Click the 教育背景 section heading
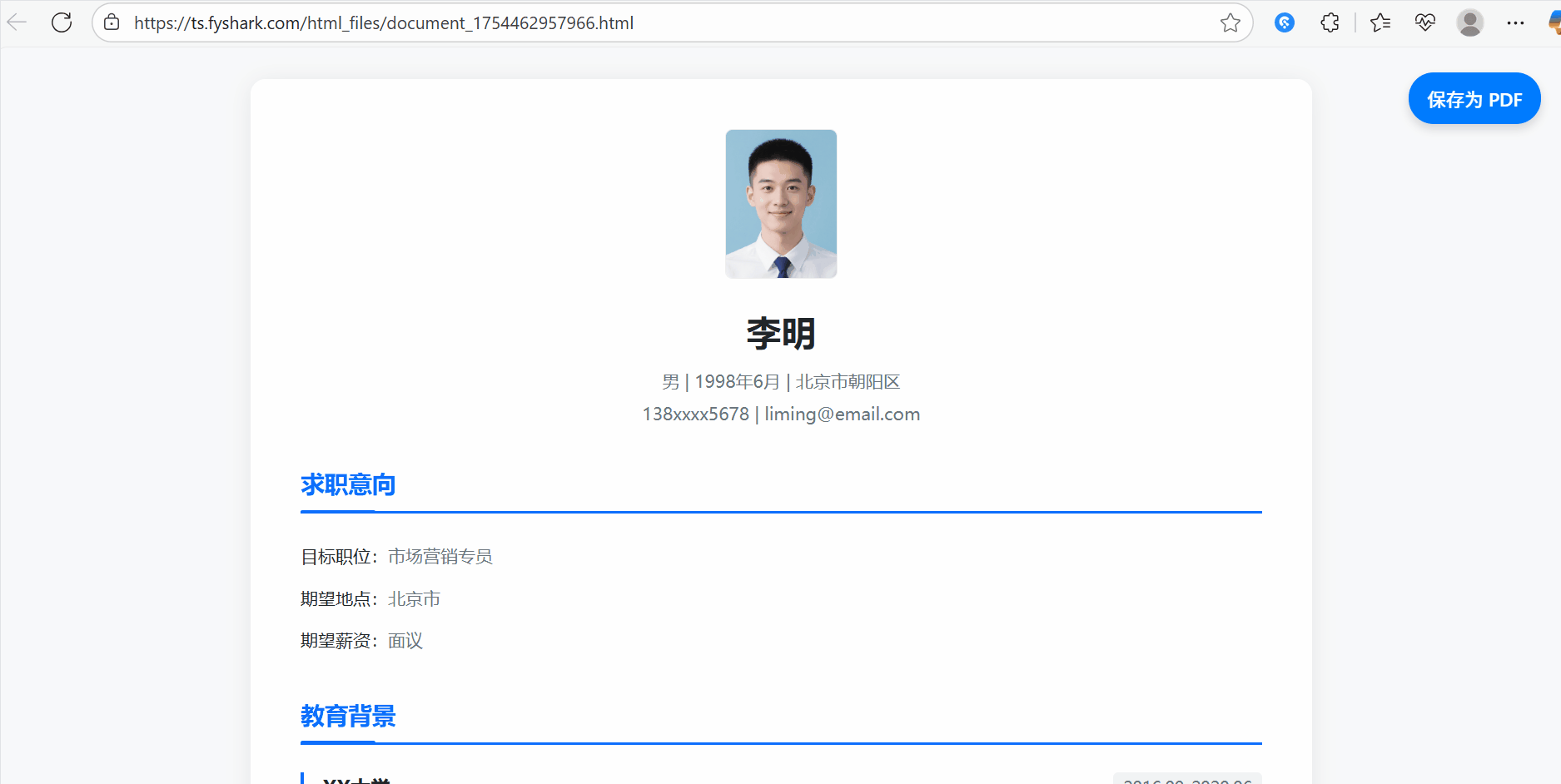This screenshot has height=784, width=1561. click(x=348, y=716)
